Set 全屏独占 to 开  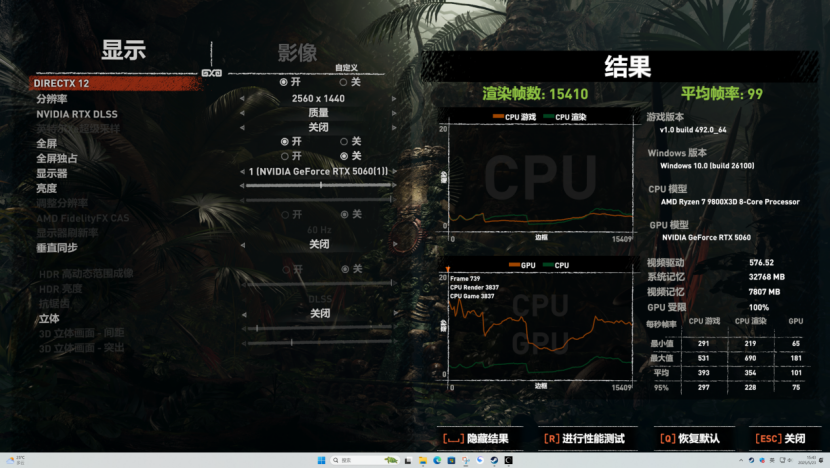(291, 156)
